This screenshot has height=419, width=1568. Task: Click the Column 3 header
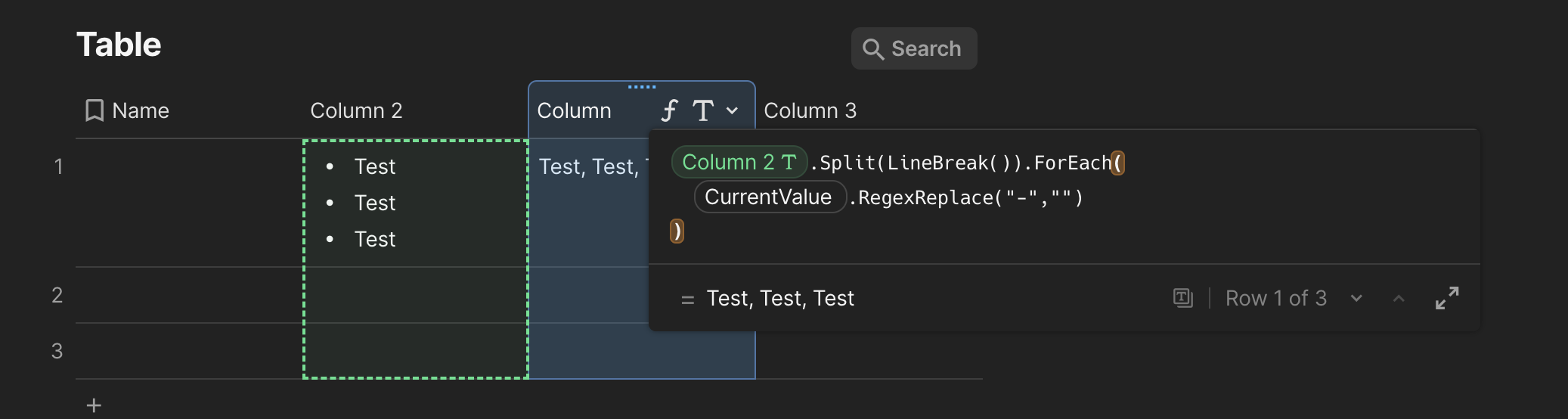click(810, 110)
